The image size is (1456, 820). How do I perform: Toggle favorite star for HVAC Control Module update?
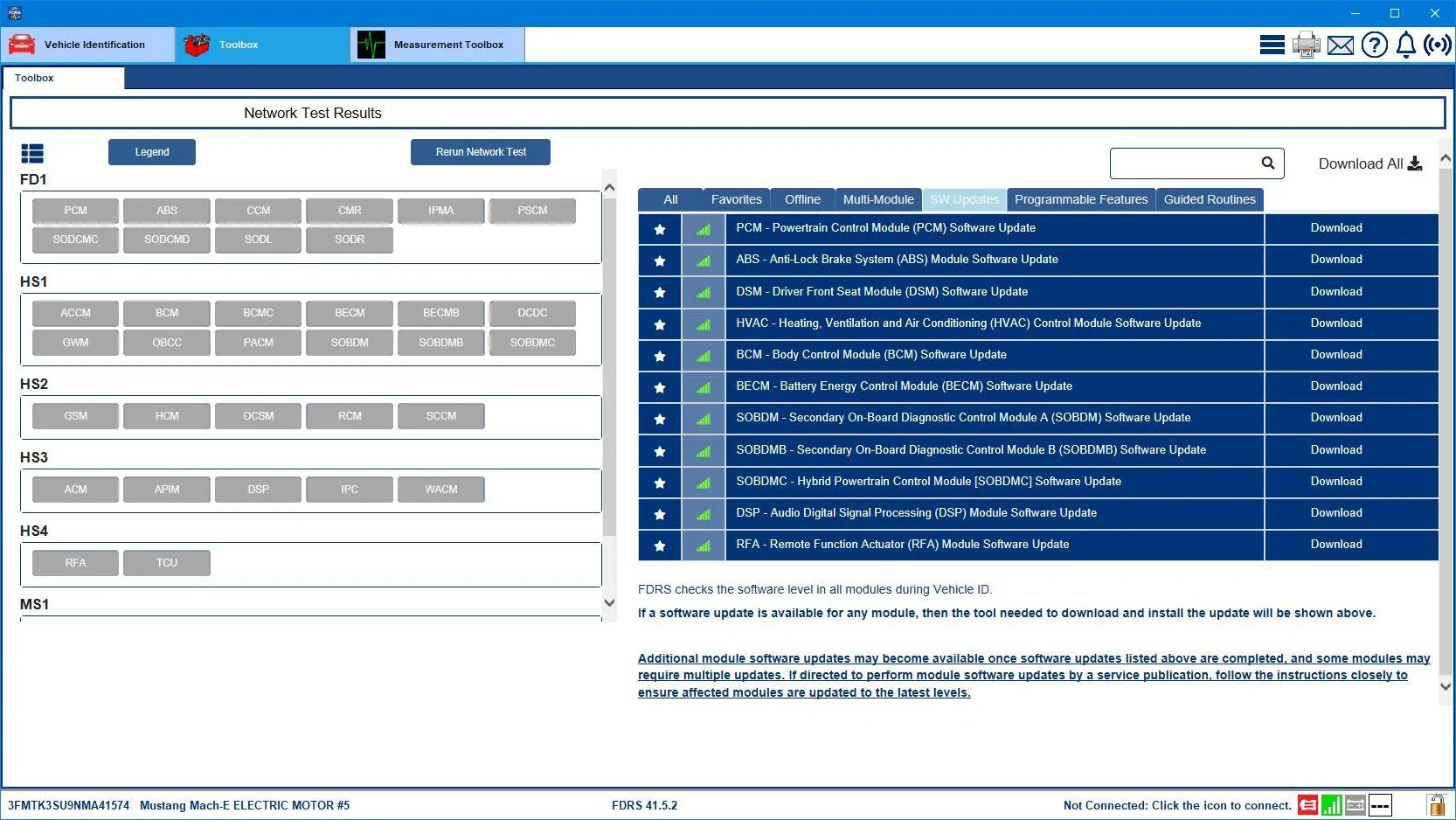coord(660,324)
